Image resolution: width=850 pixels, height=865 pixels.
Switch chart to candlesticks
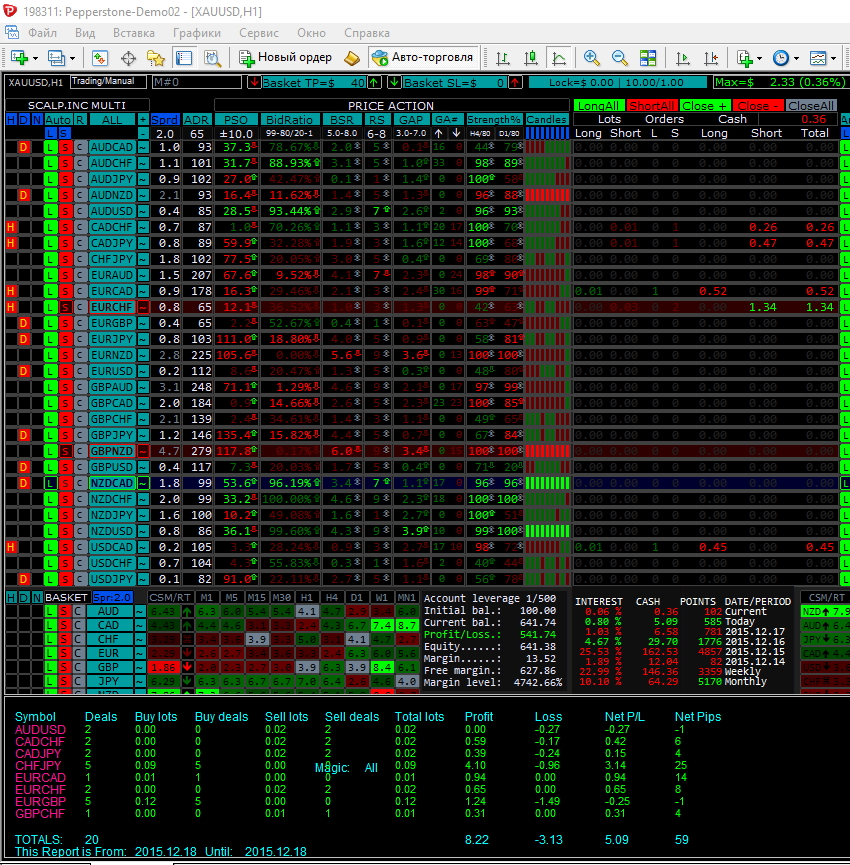pos(531,57)
